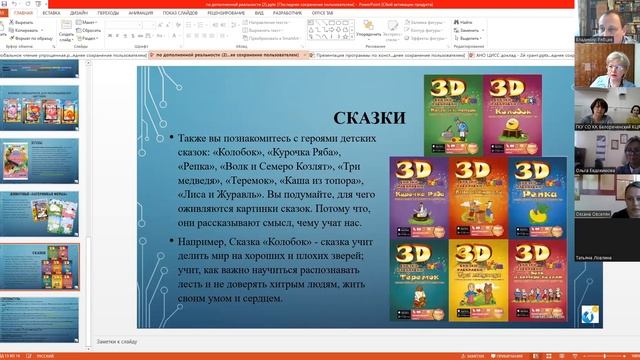The height and width of the screenshot is (360, 640).
Task: Click Reset (Сбросить) slide button
Action: (89, 30)
